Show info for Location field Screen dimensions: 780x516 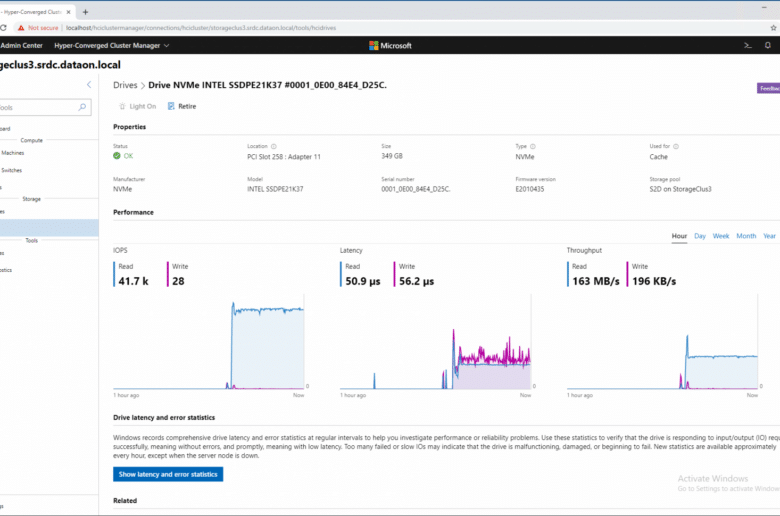[x=274, y=146]
